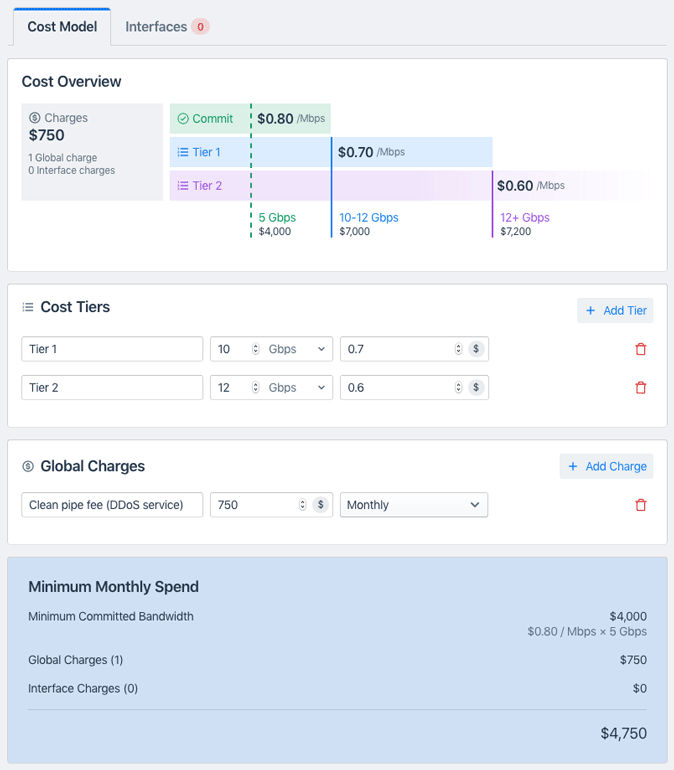Switch to the Interfaces tab
Screen dimensions: 674x770
coord(166,27)
